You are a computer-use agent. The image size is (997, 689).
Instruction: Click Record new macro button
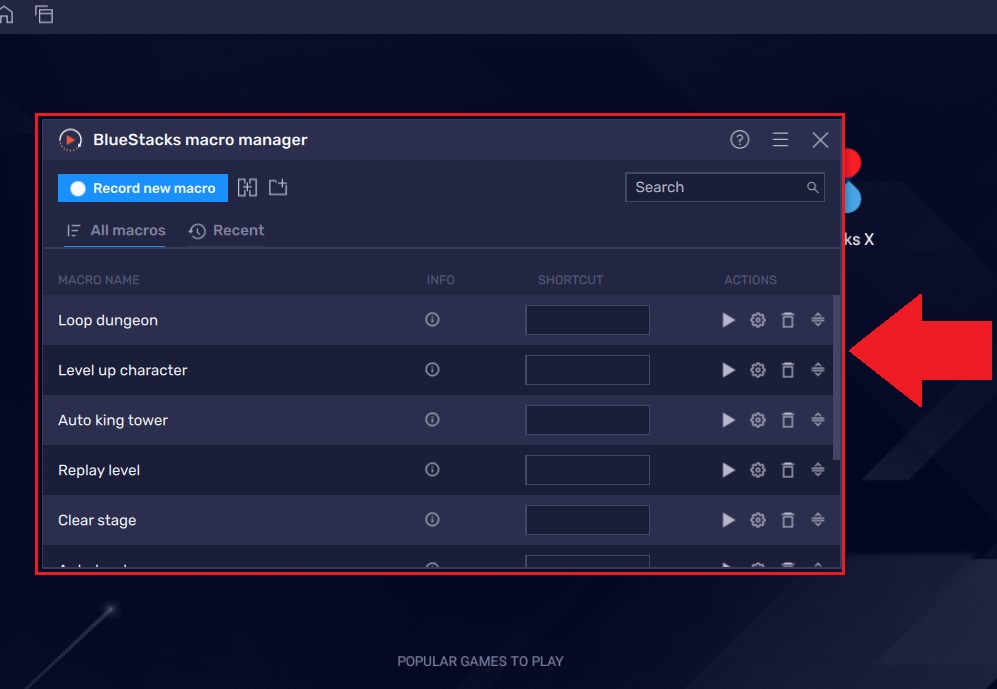[142, 188]
